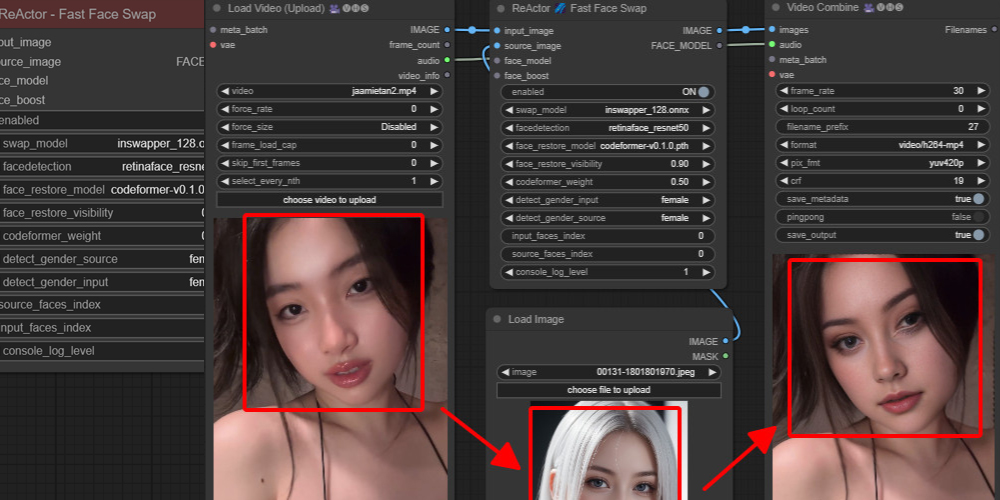Click the IMAGE output port on Load Image node

coord(725,341)
